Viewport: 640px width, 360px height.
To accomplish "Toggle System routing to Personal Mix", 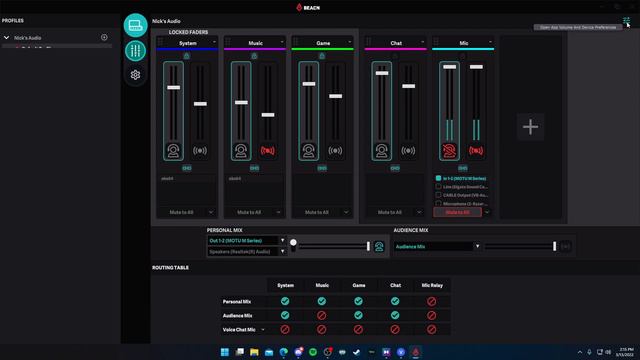I will click(x=285, y=301).
